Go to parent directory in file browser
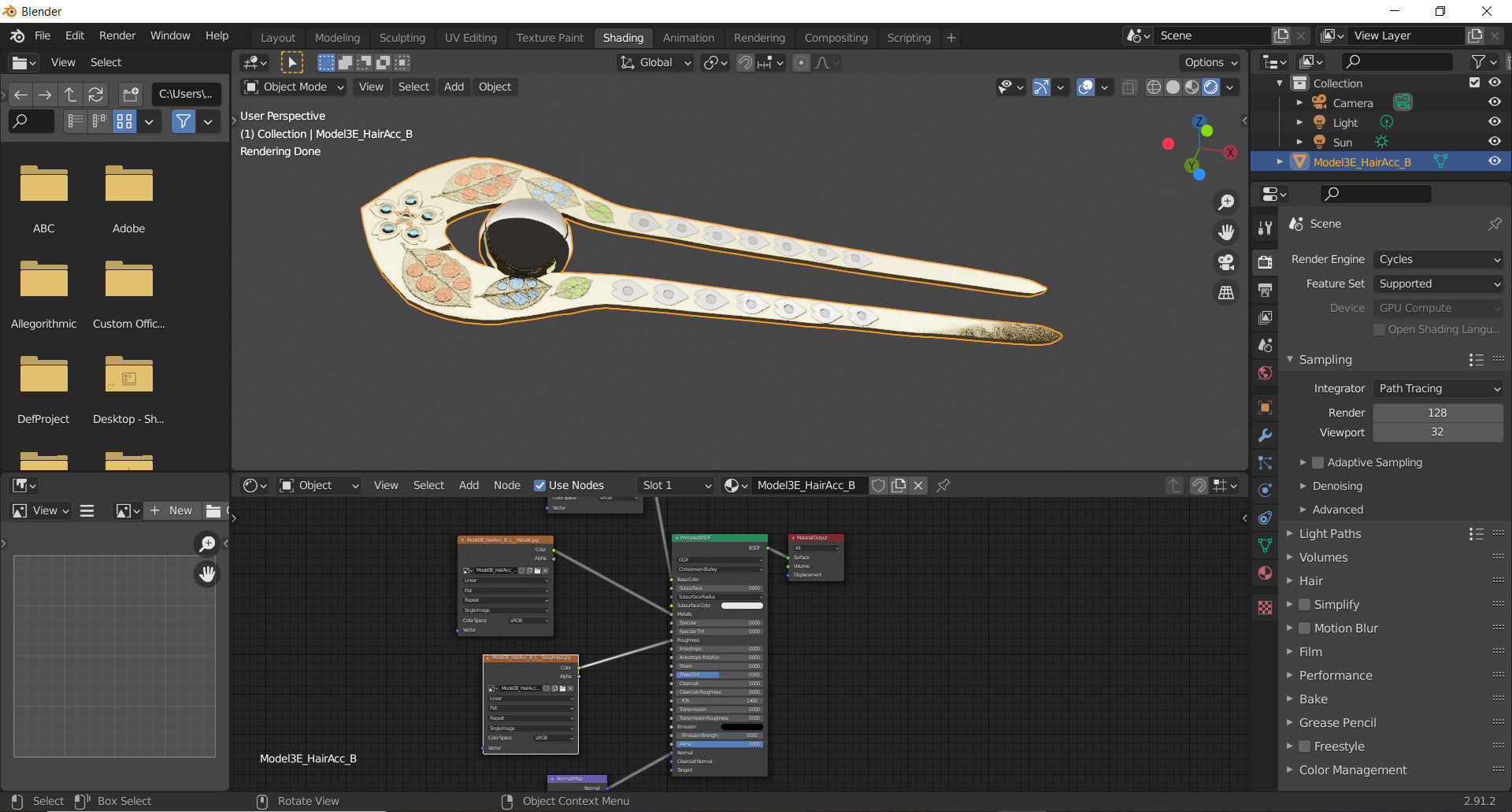This screenshot has height=812, width=1512. [70, 95]
